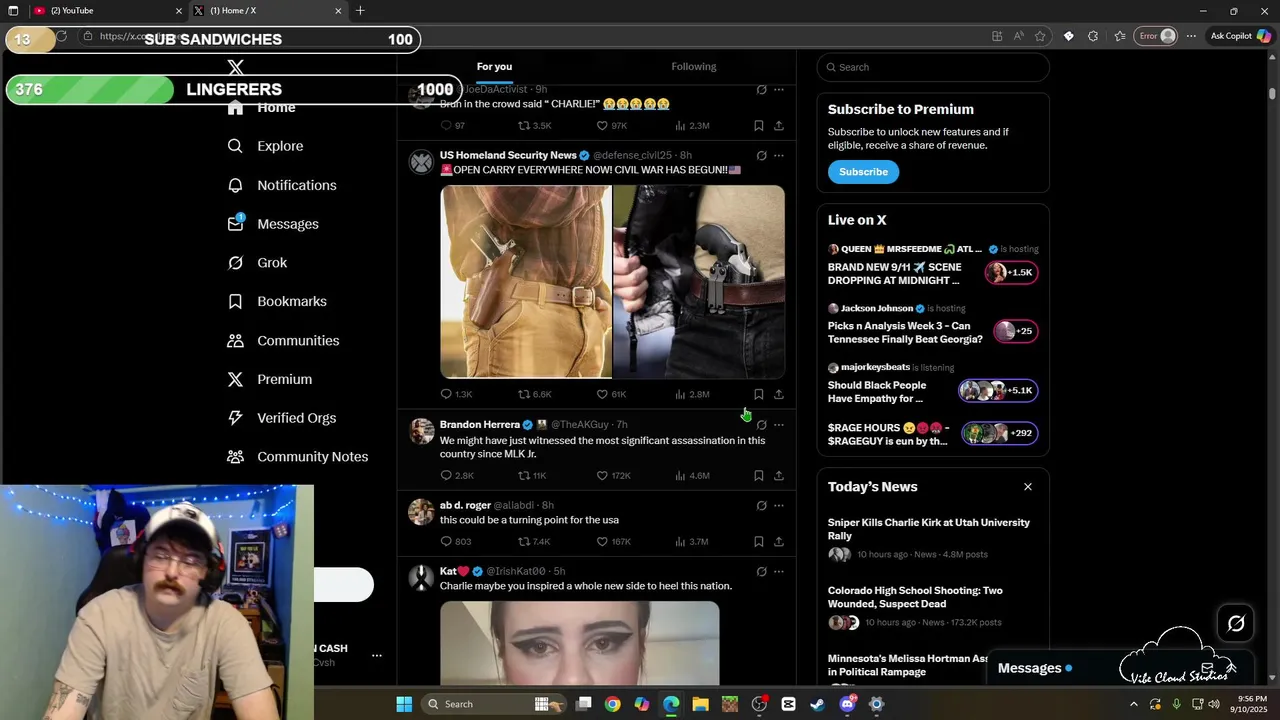The image size is (1280, 720).
Task: Open the Edge settings and more menu
Action: [x=1191, y=36]
